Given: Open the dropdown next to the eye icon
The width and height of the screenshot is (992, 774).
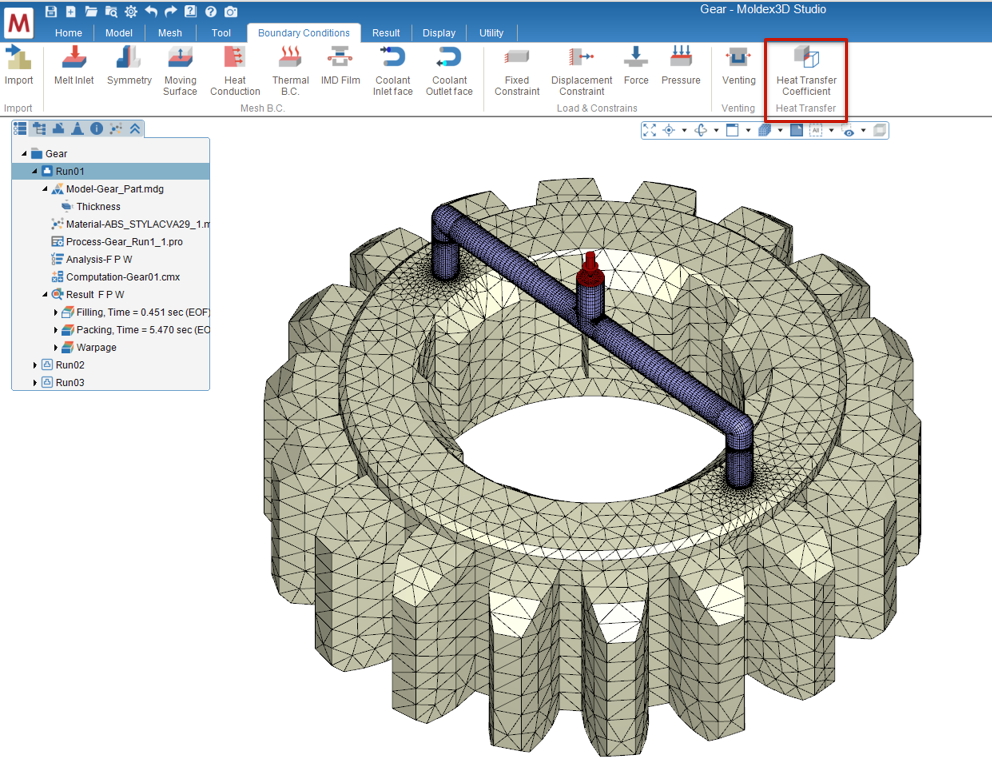Looking at the screenshot, I should [864, 130].
